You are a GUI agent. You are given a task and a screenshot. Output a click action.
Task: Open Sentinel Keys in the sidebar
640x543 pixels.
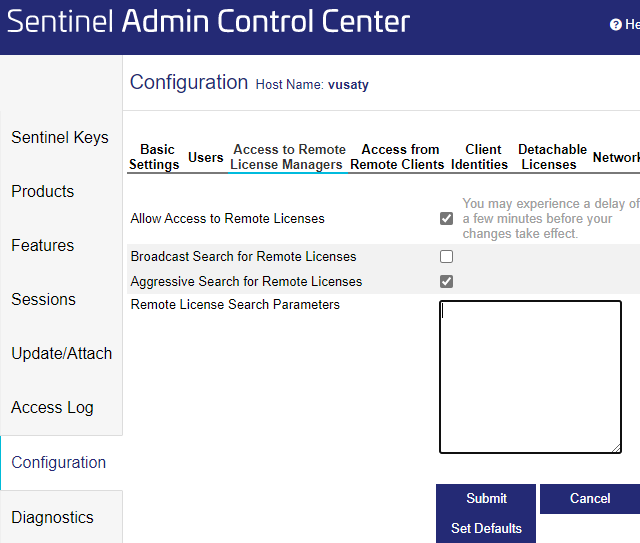pyautogui.click(x=60, y=137)
